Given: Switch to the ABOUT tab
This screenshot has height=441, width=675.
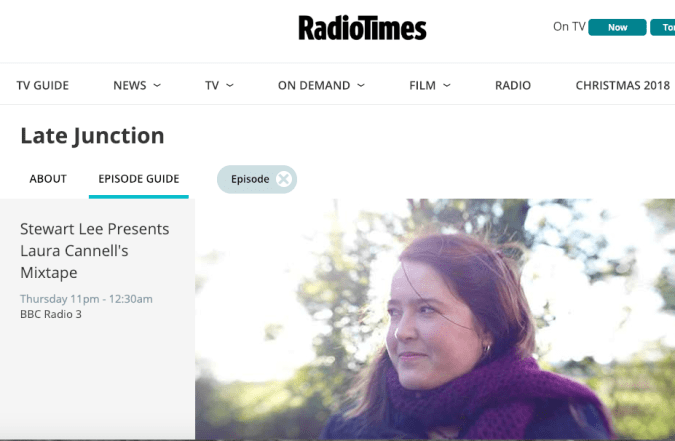Looking at the screenshot, I should pyautogui.click(x=48, y=179).
